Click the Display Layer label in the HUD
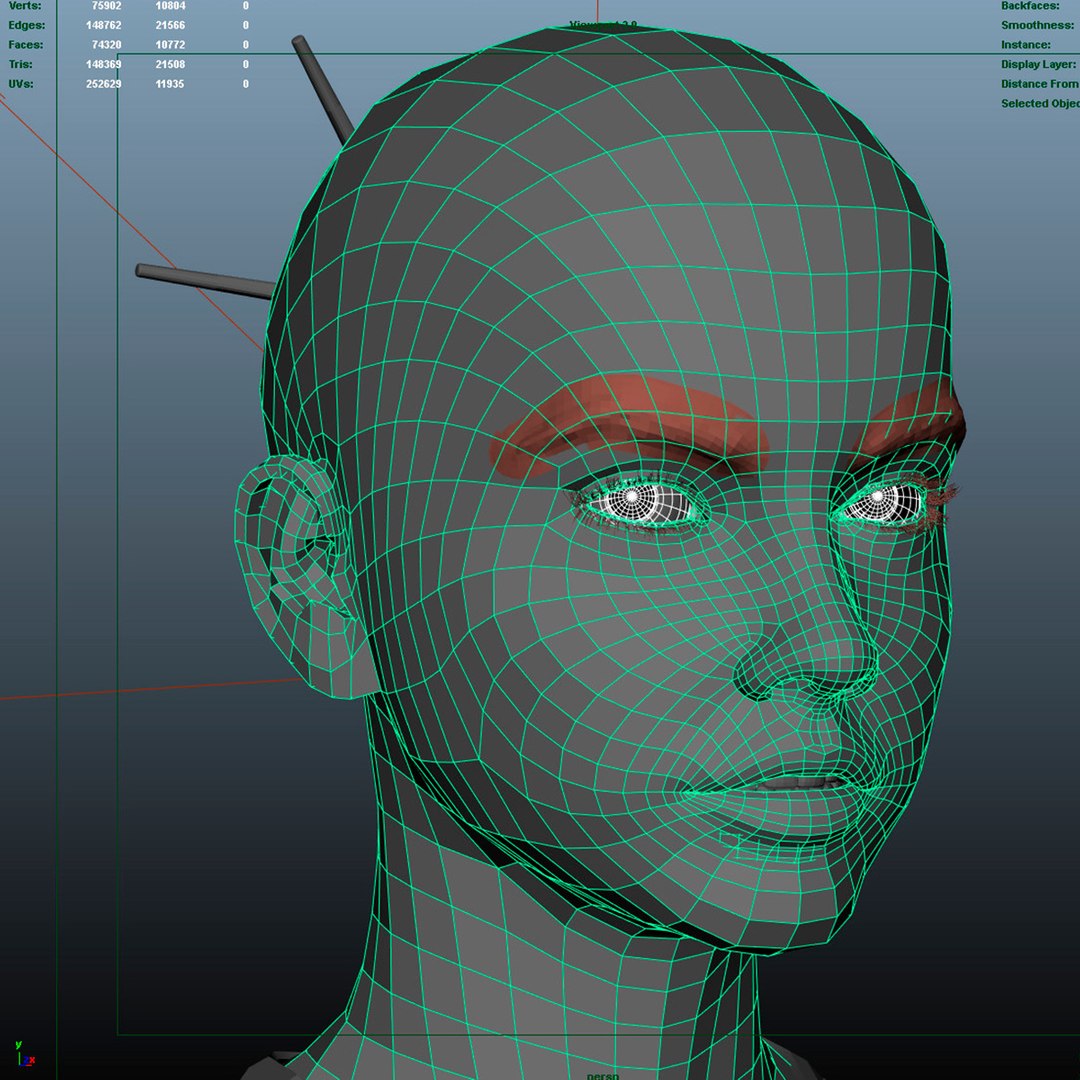The image size is (1080, 1080). 1039,64
